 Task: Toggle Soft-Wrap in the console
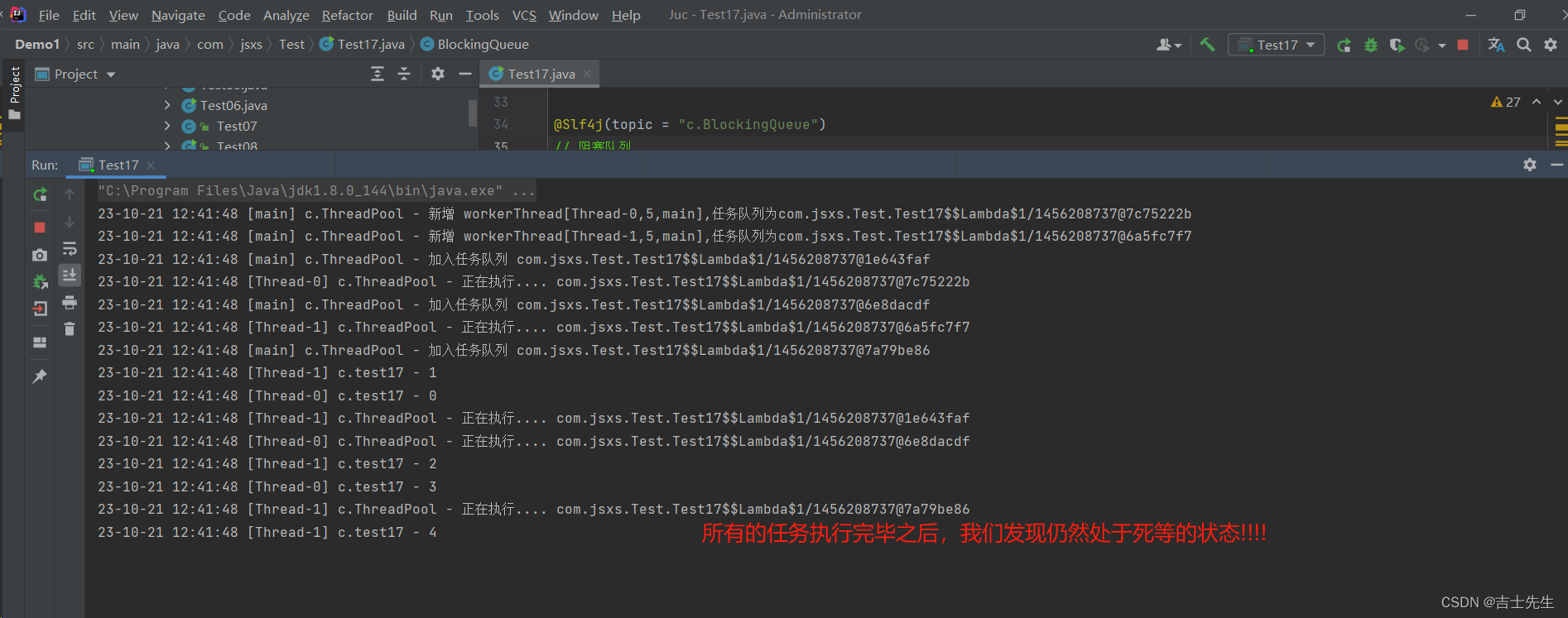pos(70,248)
